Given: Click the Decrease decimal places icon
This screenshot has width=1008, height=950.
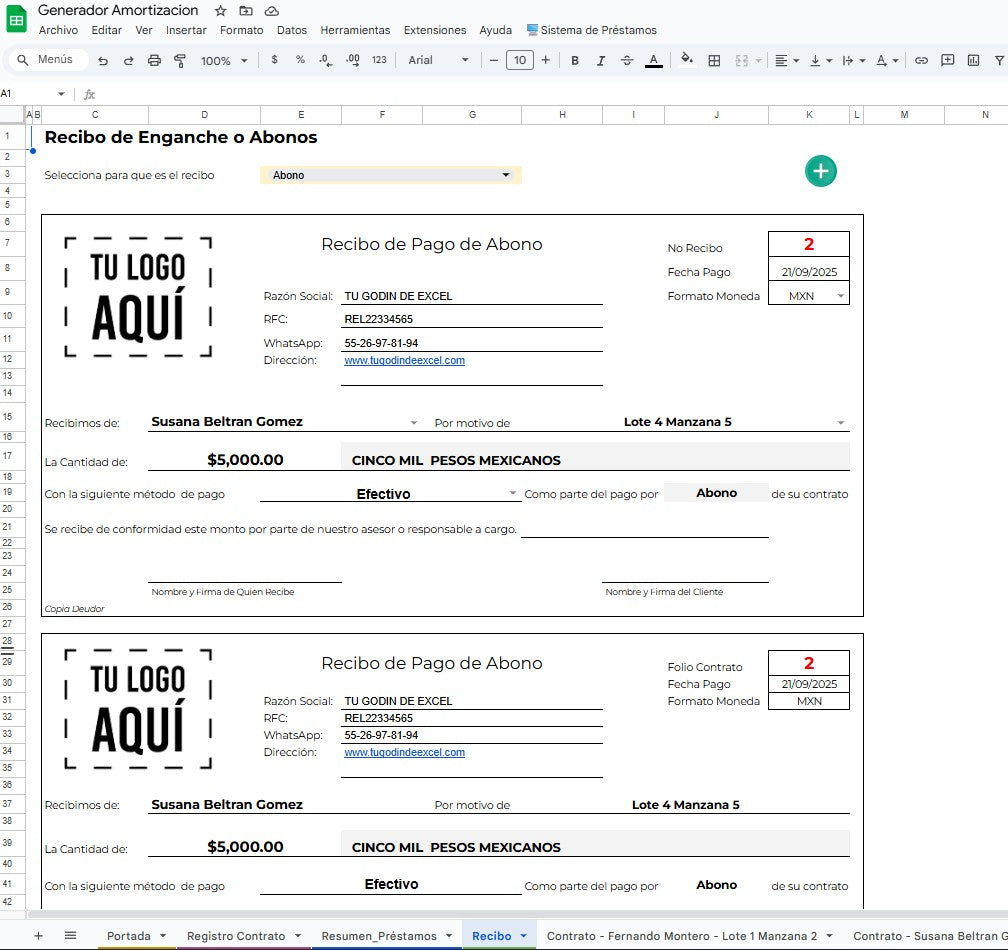Looking at the screenshot, I should coord(324,60).
